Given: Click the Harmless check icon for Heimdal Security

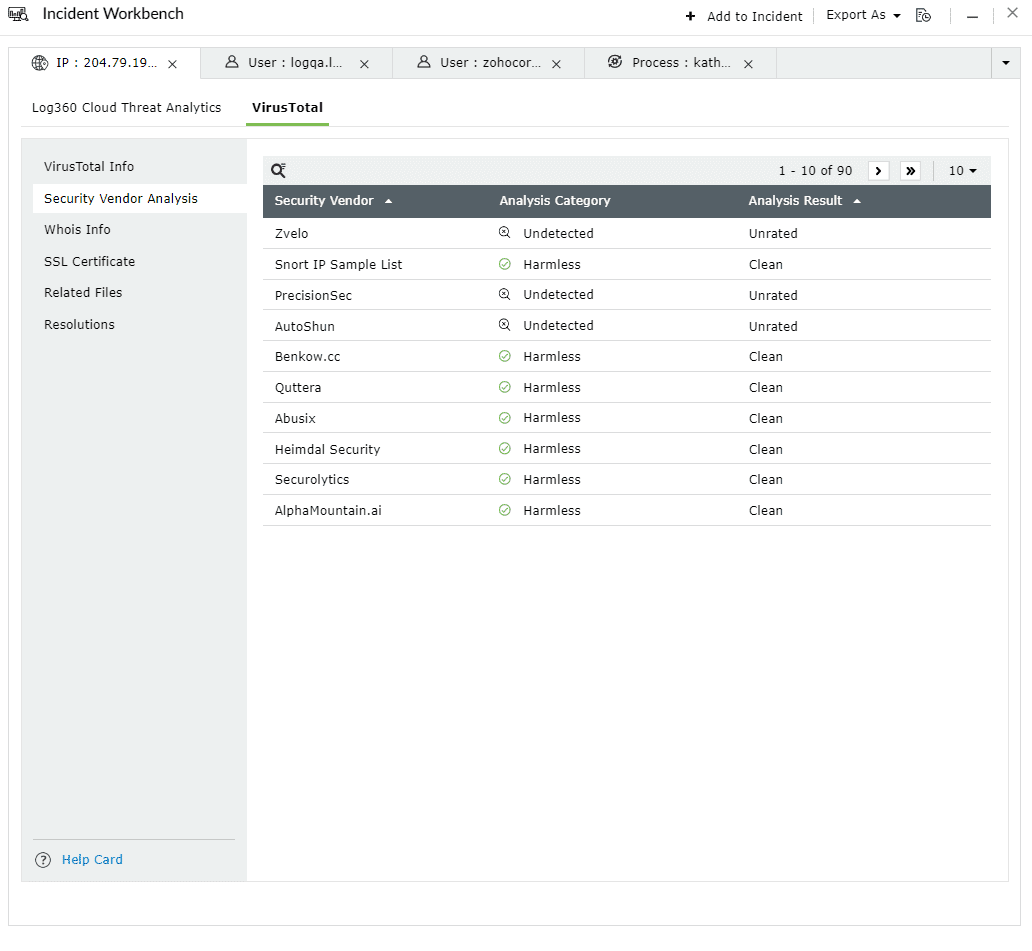Looking at the screenshot, I should (x=504, y=448).
